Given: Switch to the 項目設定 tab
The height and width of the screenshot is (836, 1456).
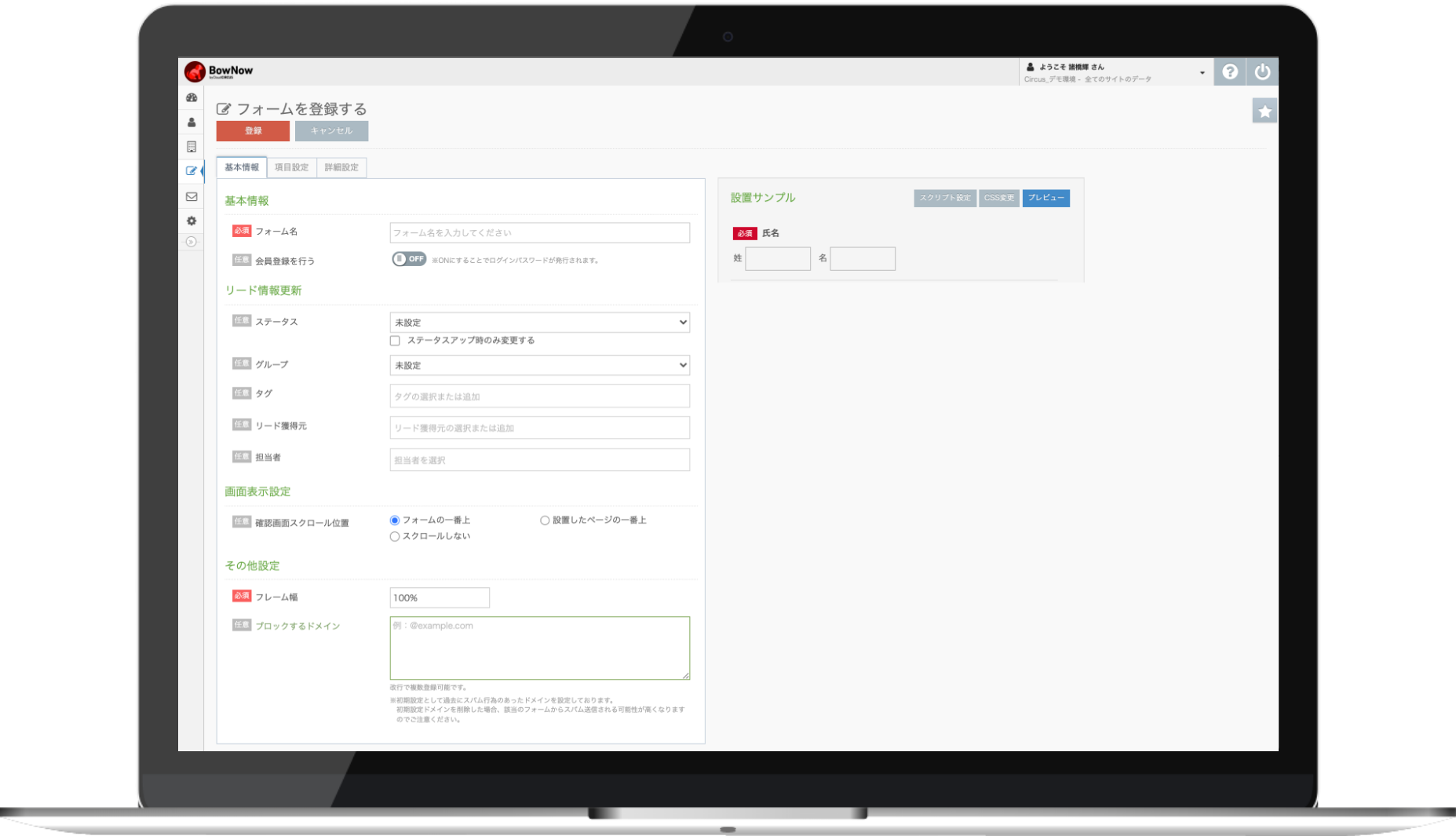Looking at the screenshot, I should point(291,167).
